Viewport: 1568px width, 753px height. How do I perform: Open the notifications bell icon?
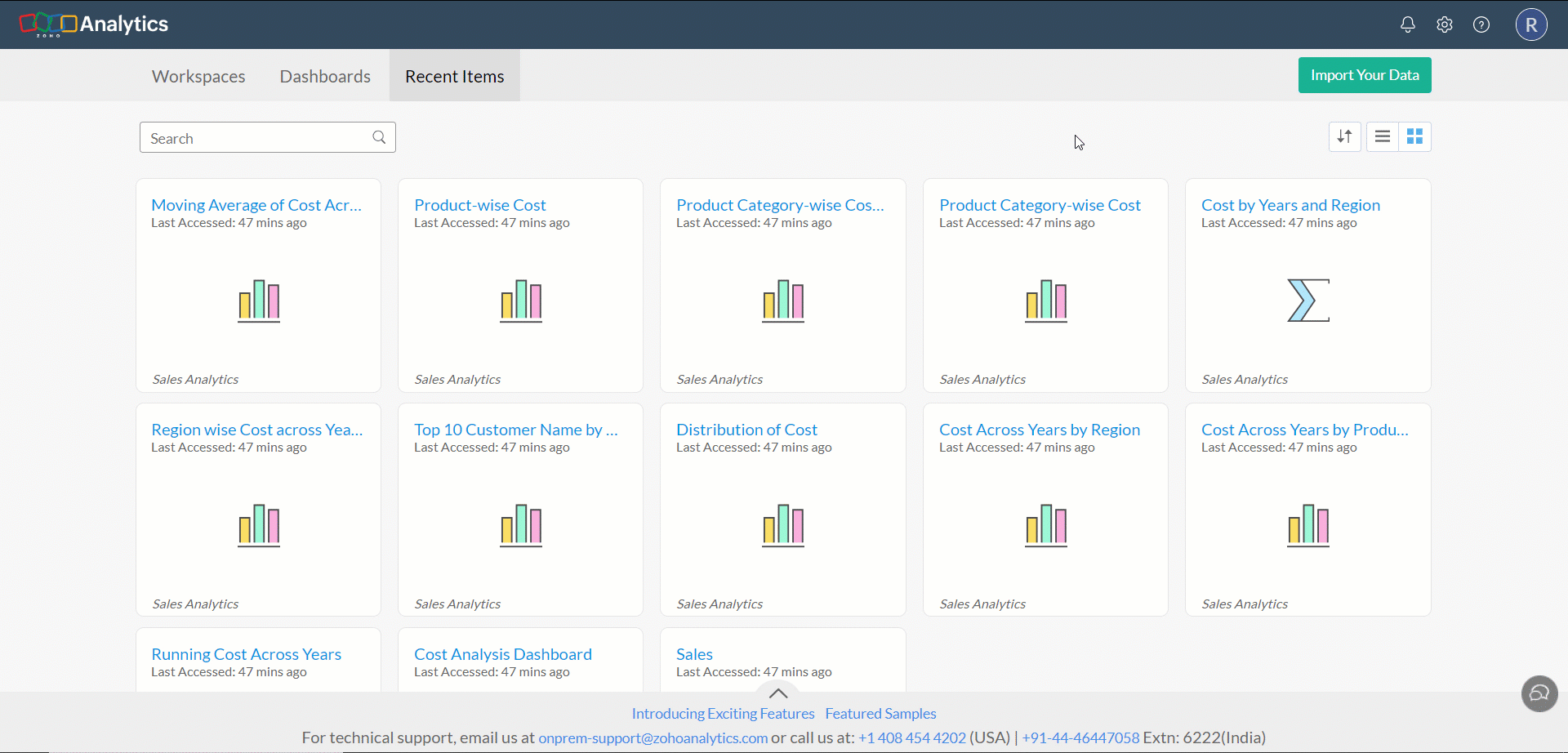(x=1407, y=25)
